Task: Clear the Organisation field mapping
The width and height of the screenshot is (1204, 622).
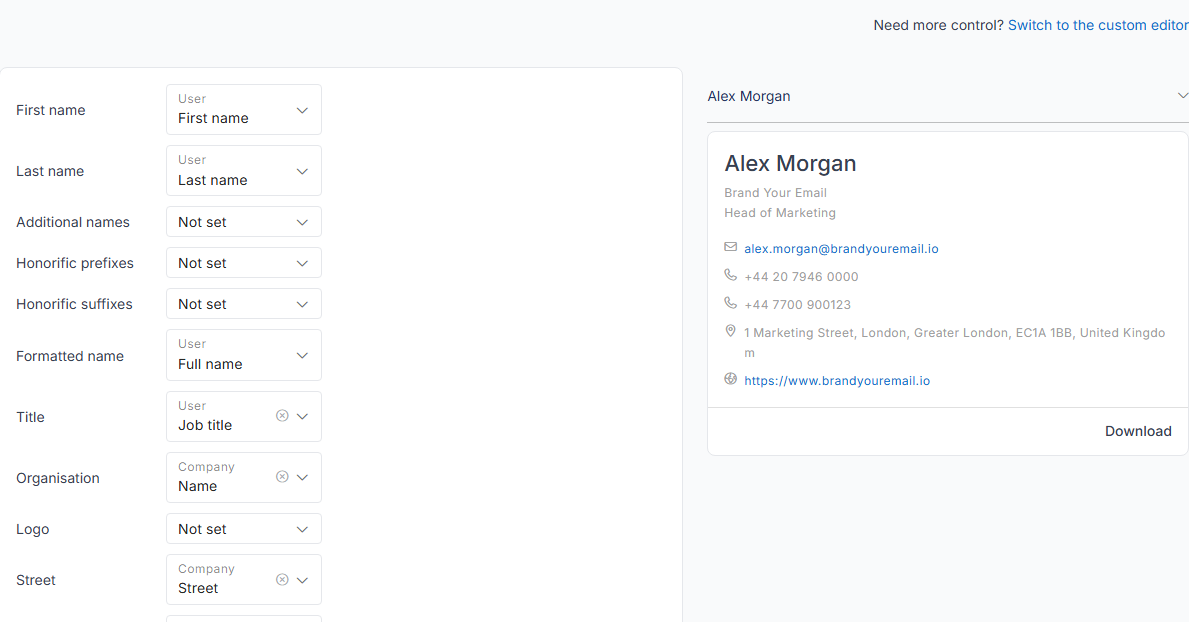Action: pos(282,477)
